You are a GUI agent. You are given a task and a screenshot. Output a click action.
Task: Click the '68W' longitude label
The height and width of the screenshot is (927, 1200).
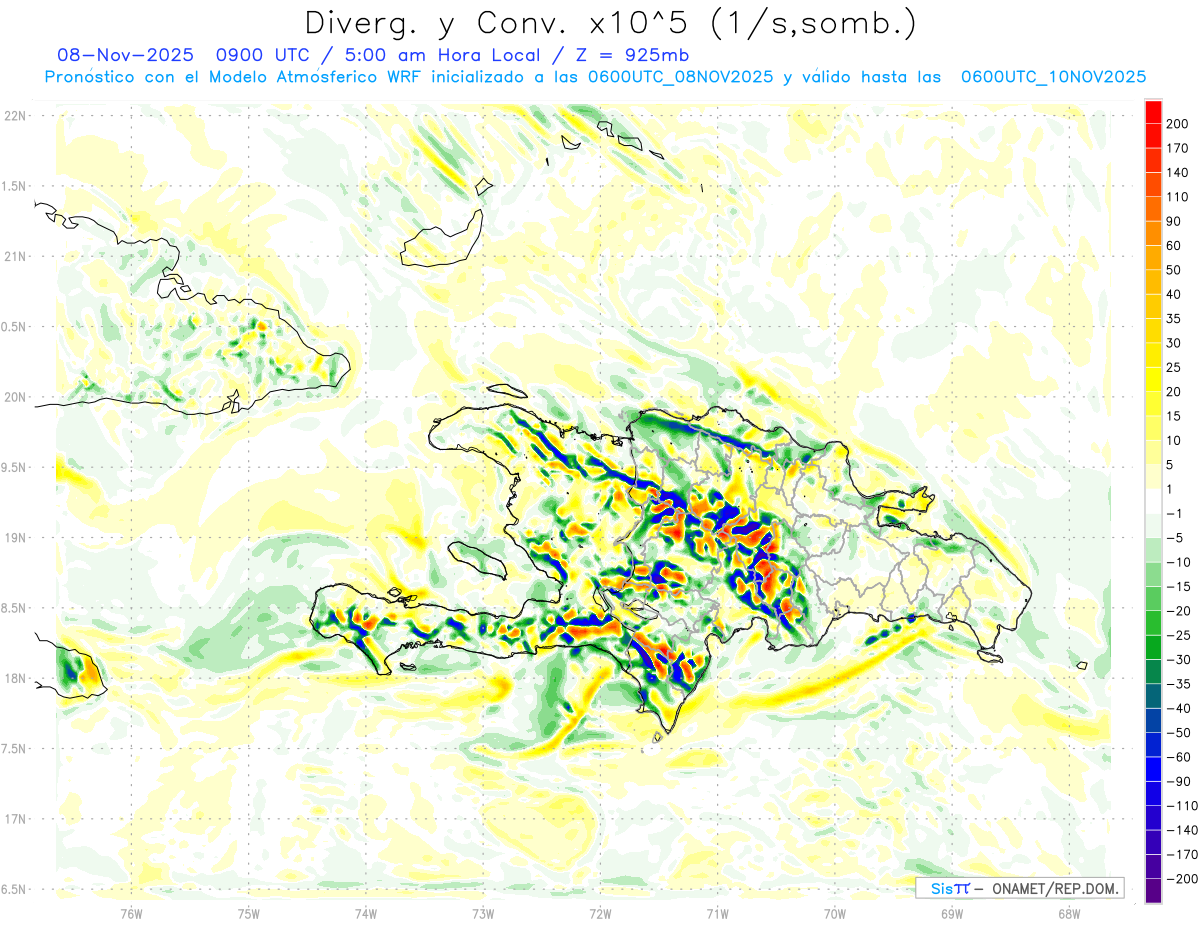coord(1068,914)
